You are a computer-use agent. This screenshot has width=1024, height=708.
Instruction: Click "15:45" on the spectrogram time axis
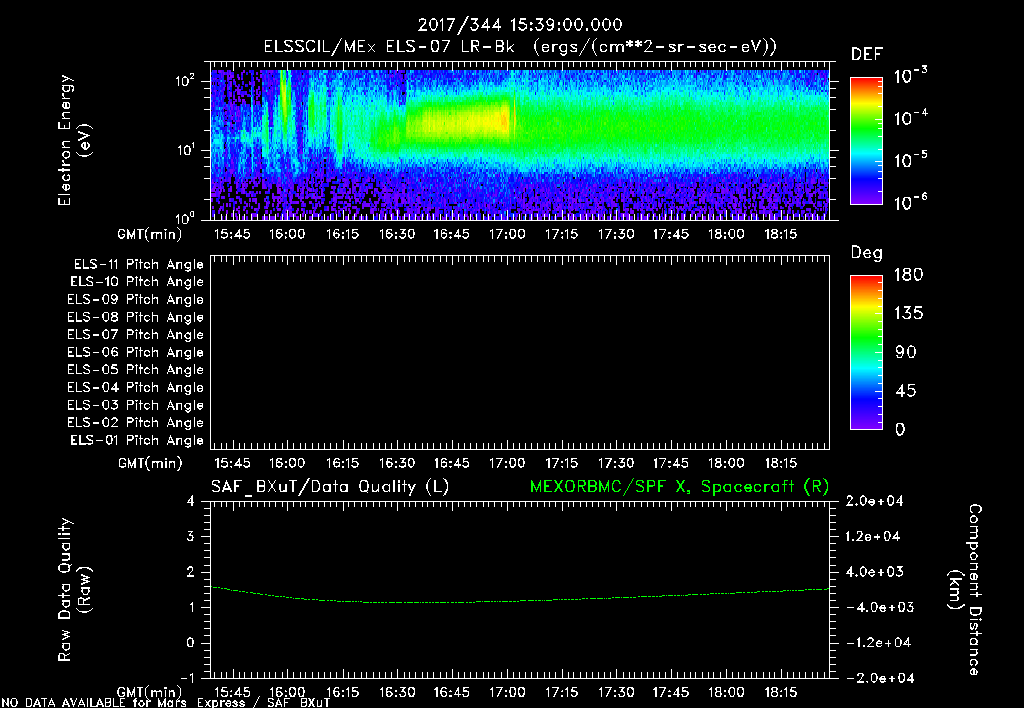(232, 234)
